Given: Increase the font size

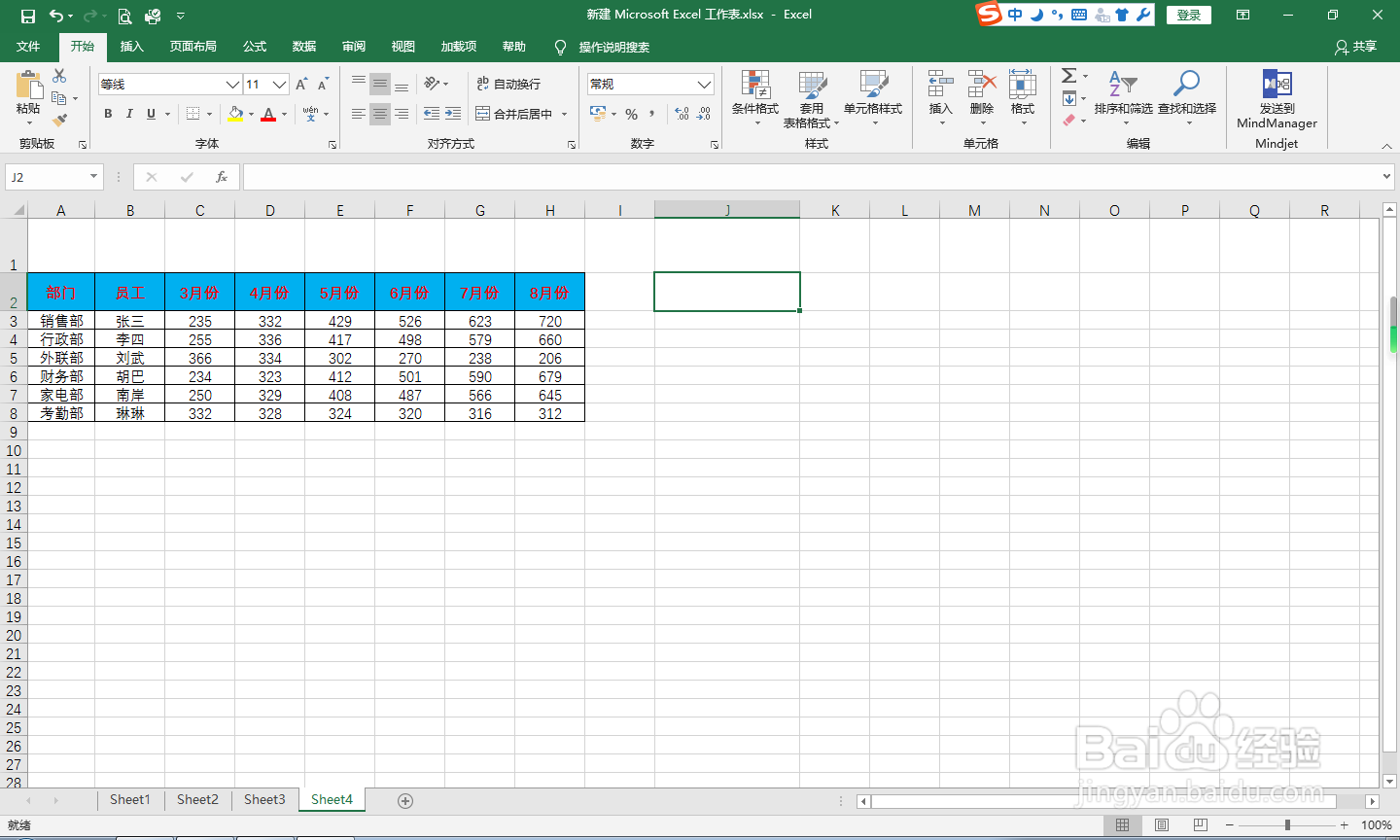Looking at the screenshot, I should 302,85.
